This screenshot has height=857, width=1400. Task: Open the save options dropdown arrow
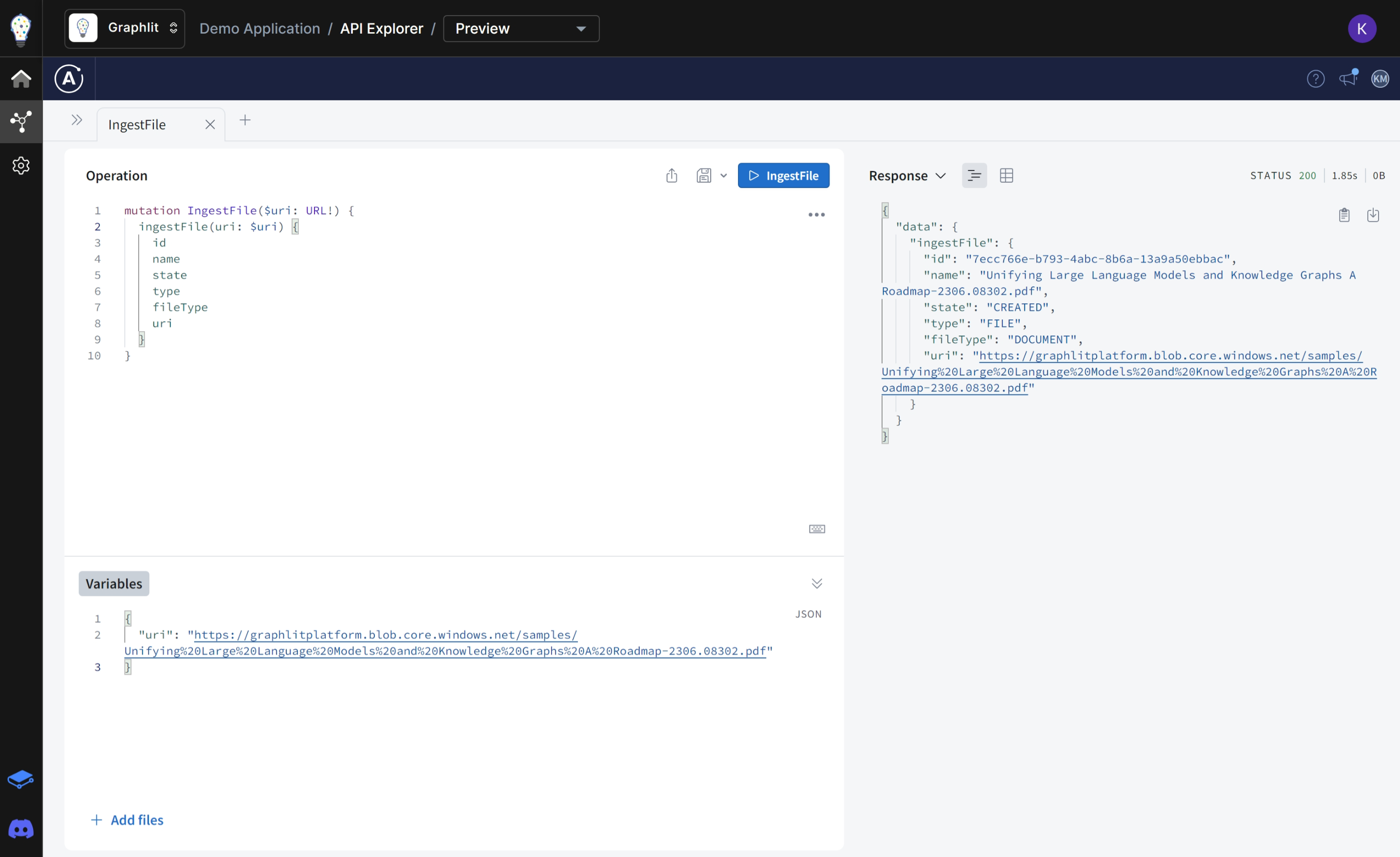pyautogui.click(x=723, y=176)
